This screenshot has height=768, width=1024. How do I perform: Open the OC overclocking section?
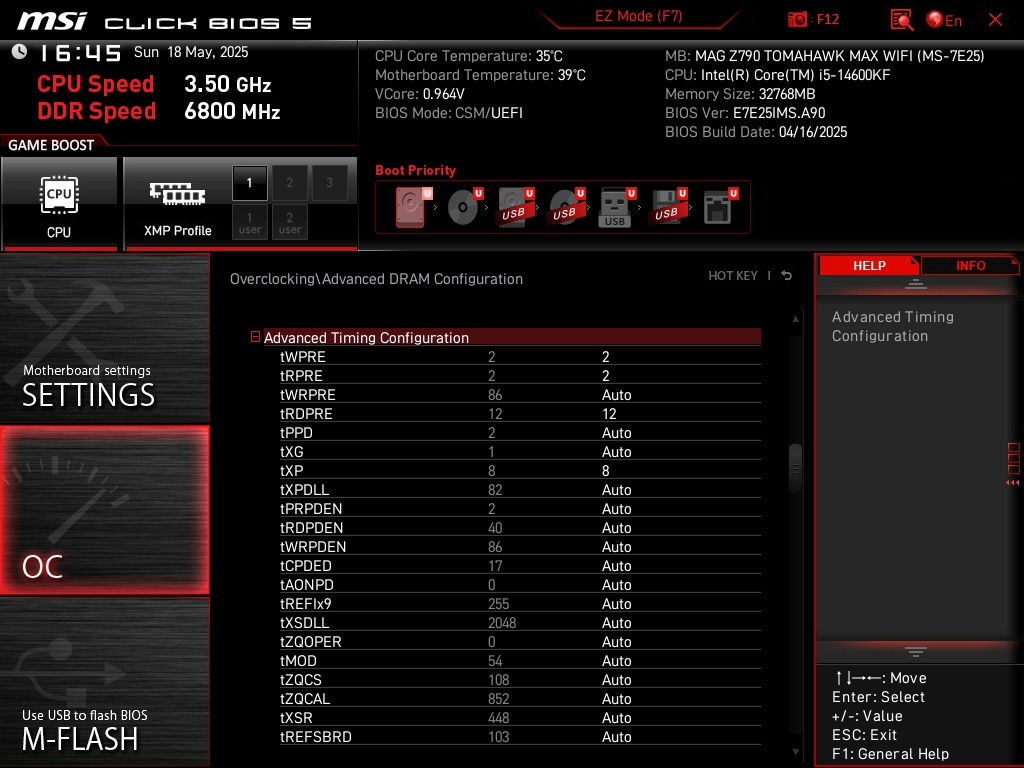tap(104, 510)
